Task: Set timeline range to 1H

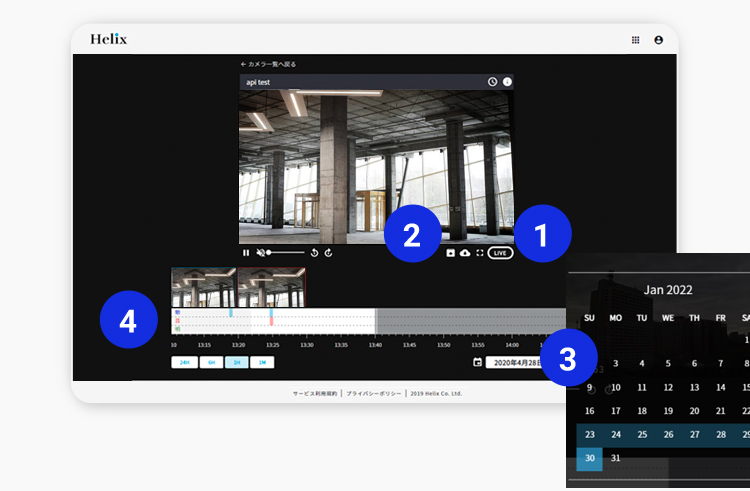Action: pyautogui.click(x=237, y=362)
